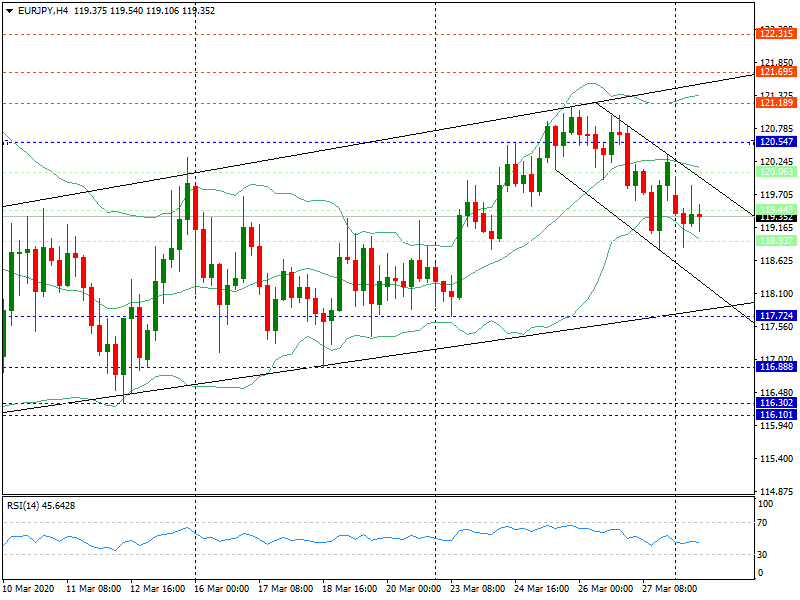The image size is (800, 600).
Task: Select the 118.937 green lower band label
Action: click(776, 241)
